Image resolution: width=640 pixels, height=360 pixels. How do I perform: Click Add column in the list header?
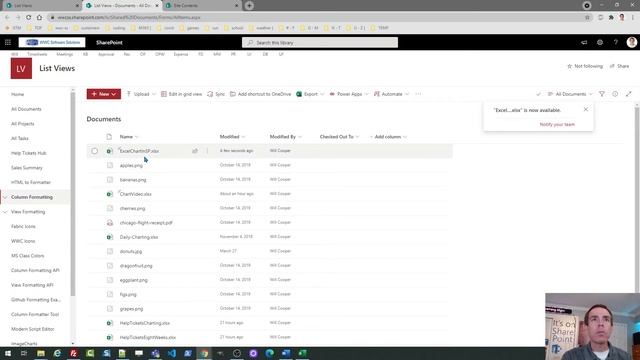388,137
